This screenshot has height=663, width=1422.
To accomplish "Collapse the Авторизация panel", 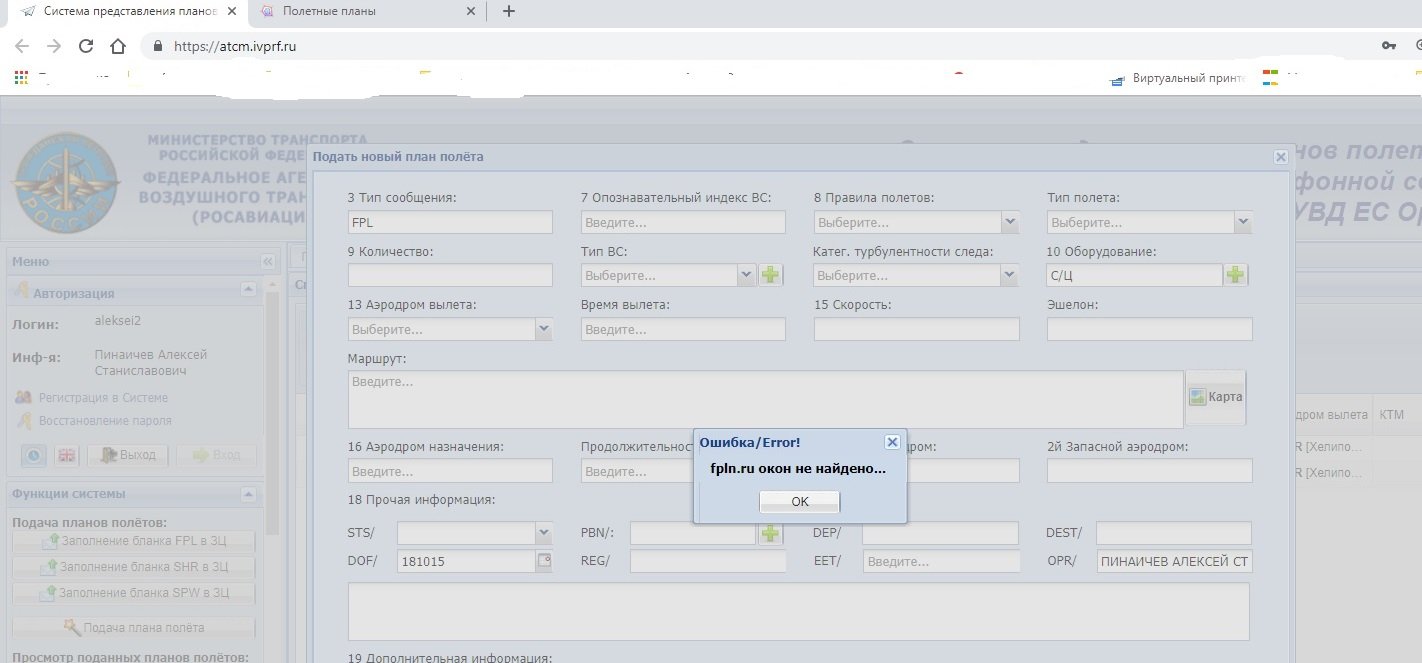I will pyautogui.click(x=248, y=290).
